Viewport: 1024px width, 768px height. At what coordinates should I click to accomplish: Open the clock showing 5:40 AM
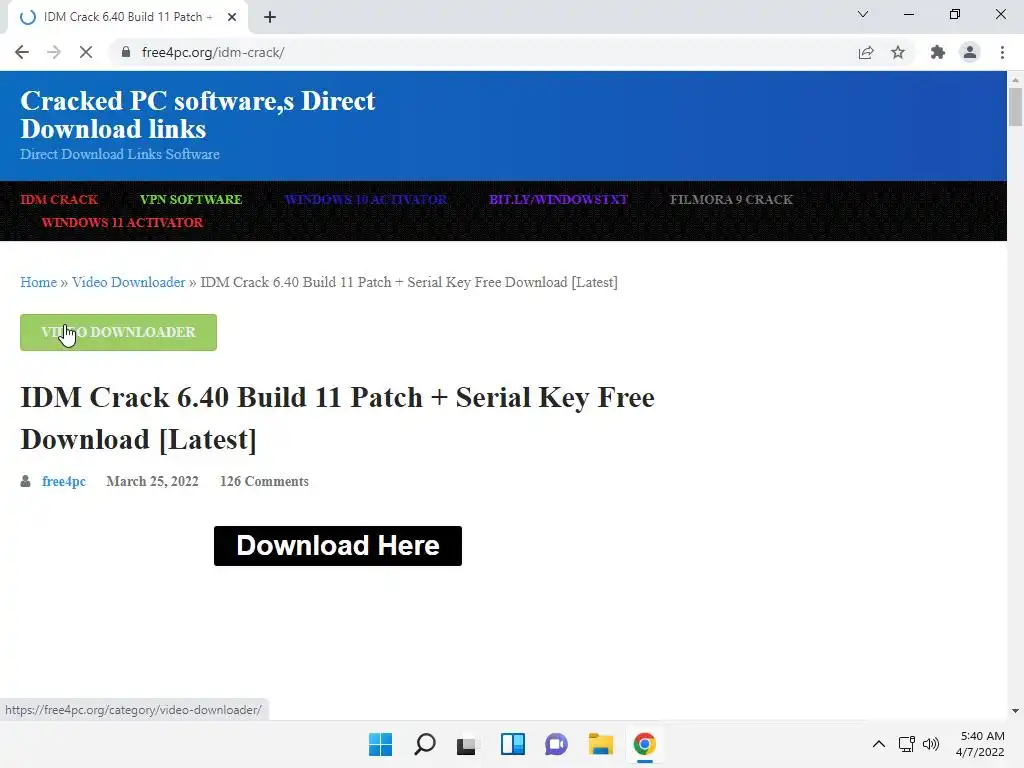(980, 744)
